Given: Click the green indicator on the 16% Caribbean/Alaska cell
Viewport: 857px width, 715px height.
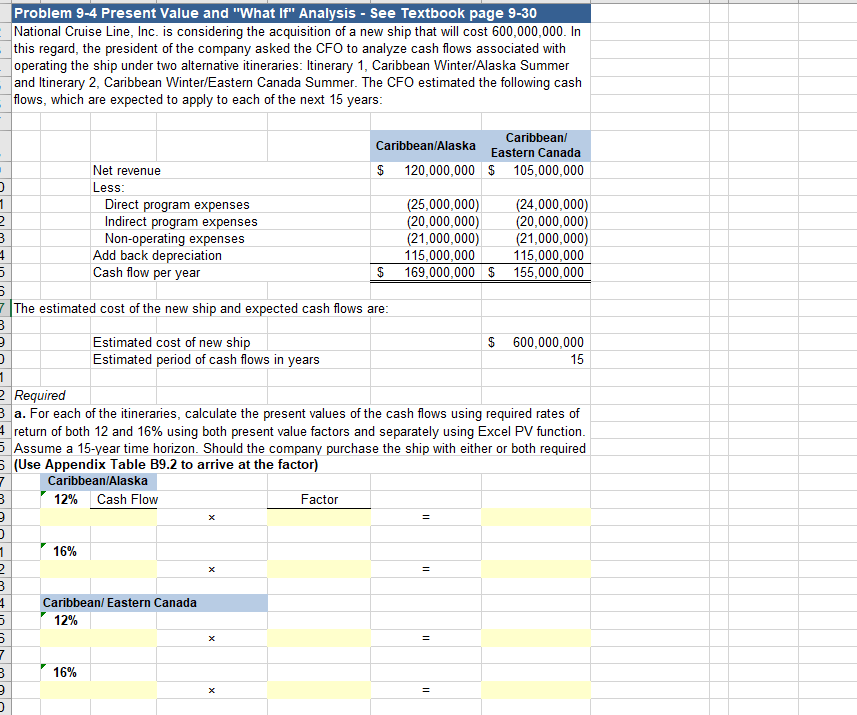Looking at the screenshot, I should (45, 545).
